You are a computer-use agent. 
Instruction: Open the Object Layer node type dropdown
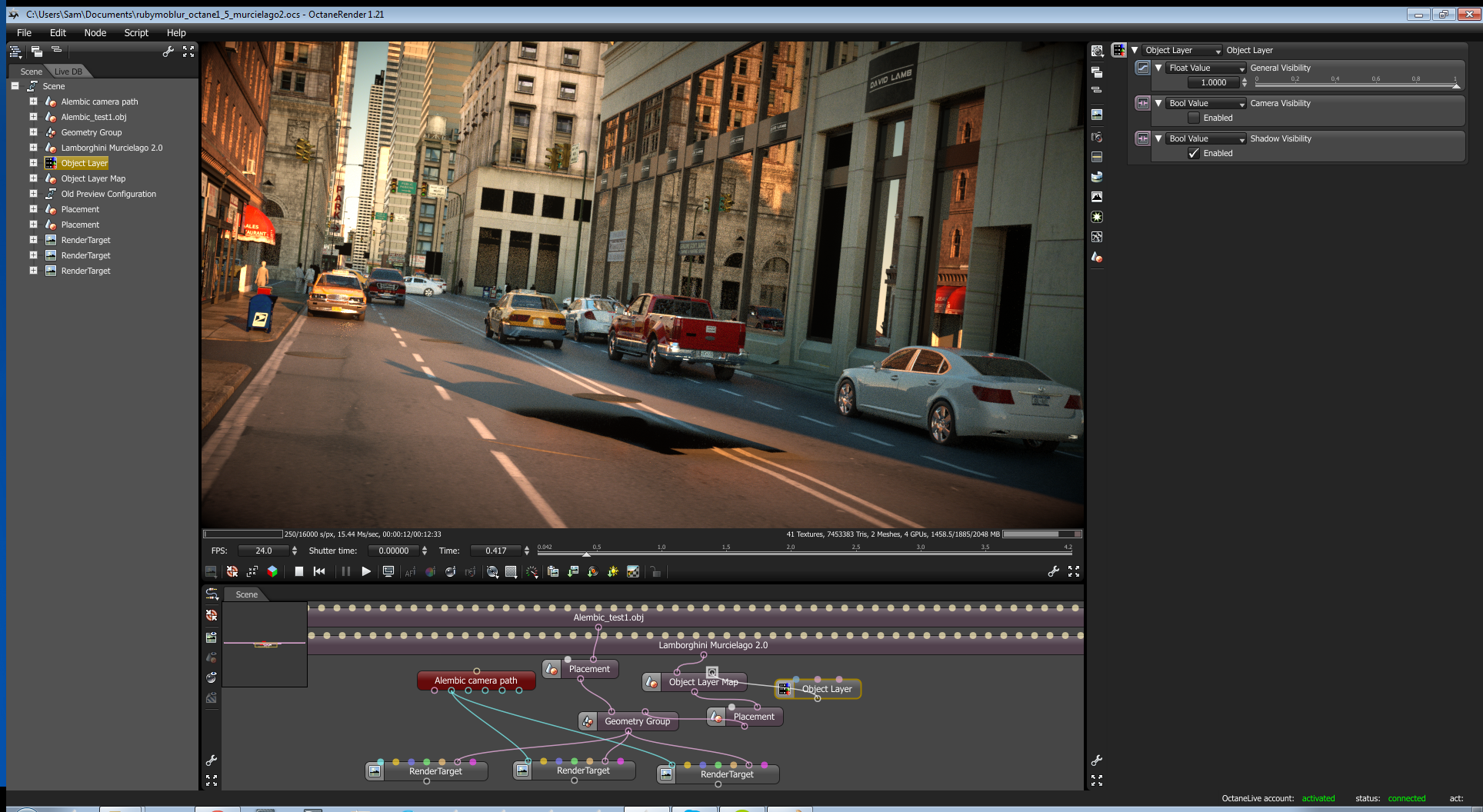click(1181, 50)
